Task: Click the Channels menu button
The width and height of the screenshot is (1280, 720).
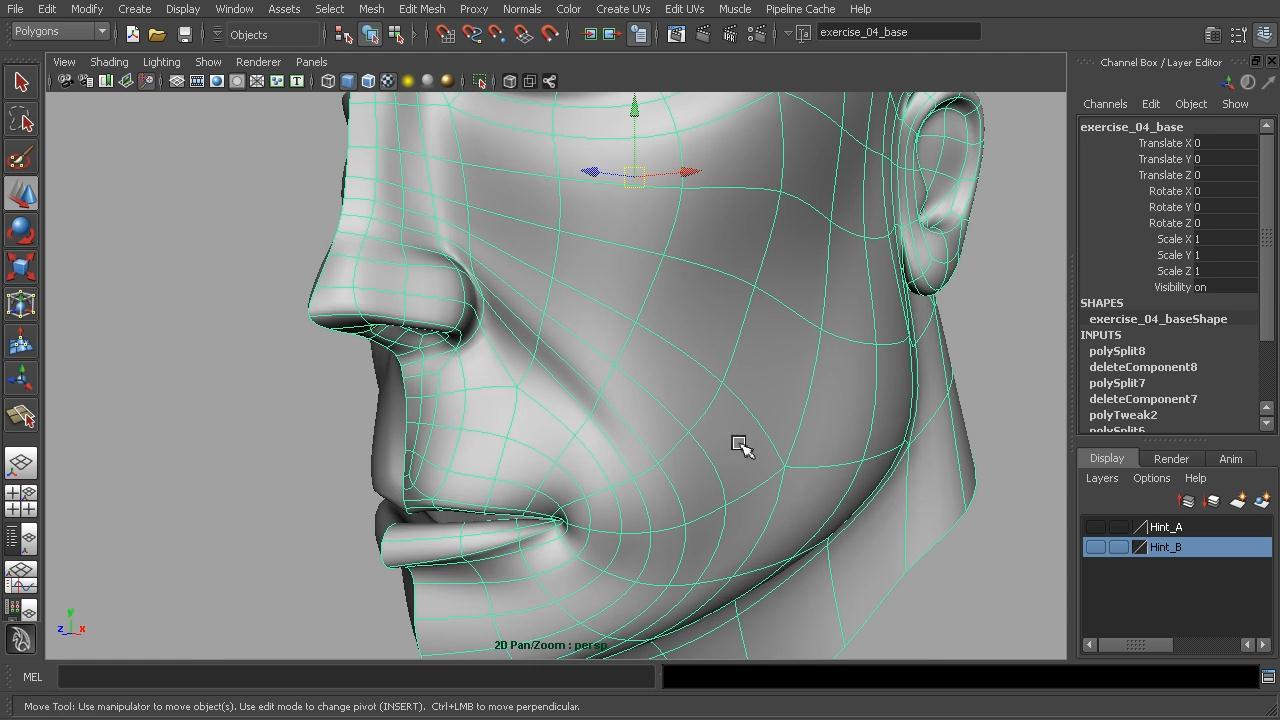Action: [x=1105, y=104]
